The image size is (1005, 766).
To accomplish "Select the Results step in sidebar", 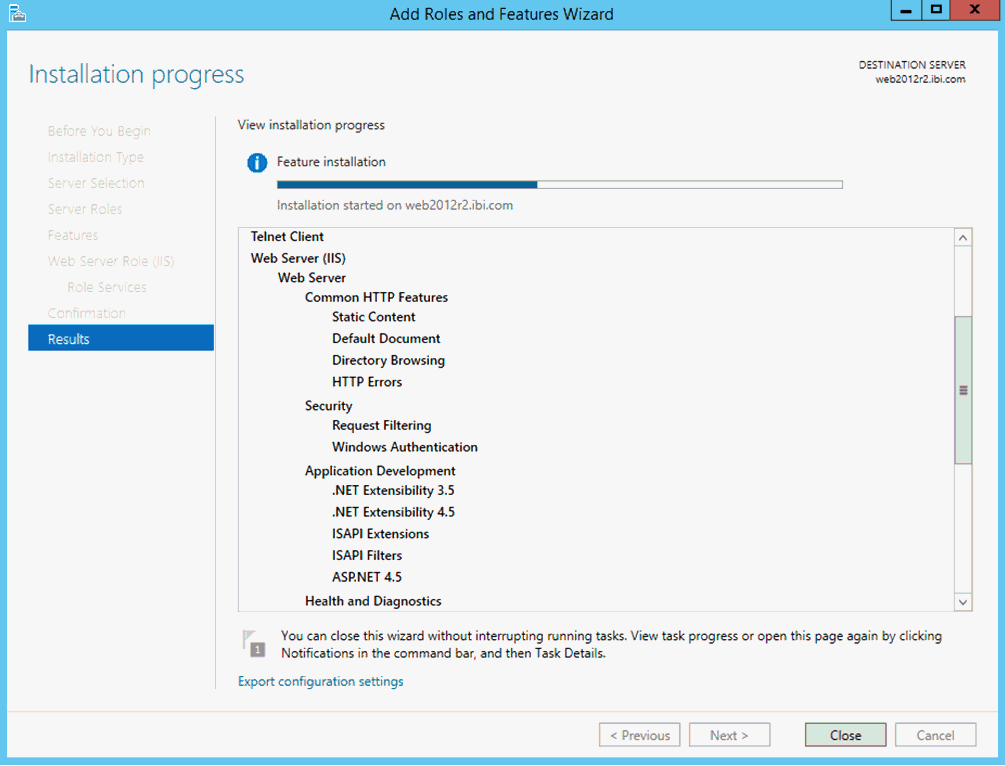I will coord(121,338).
